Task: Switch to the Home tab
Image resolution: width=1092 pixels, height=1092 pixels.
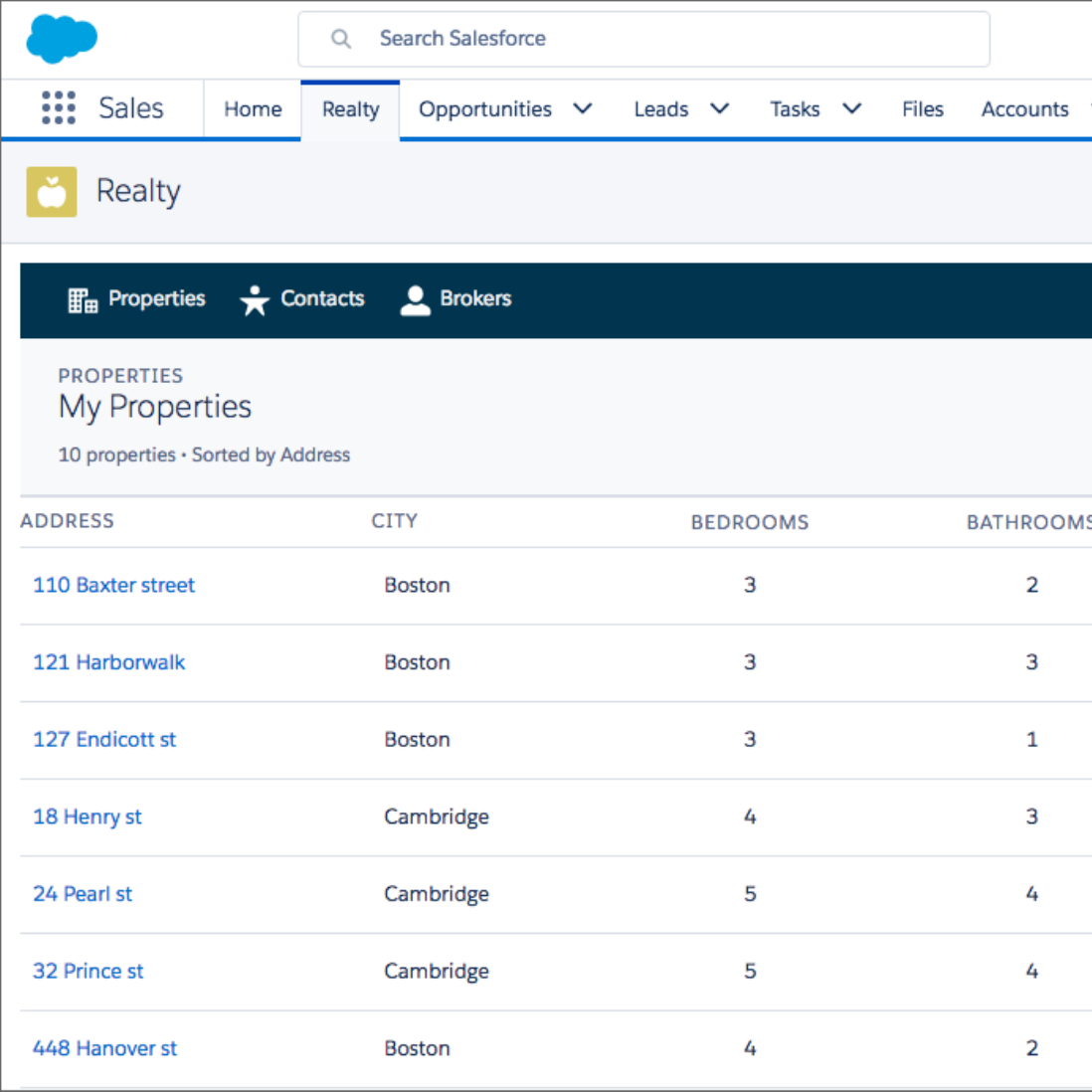Action: click(x=253, y=109)
